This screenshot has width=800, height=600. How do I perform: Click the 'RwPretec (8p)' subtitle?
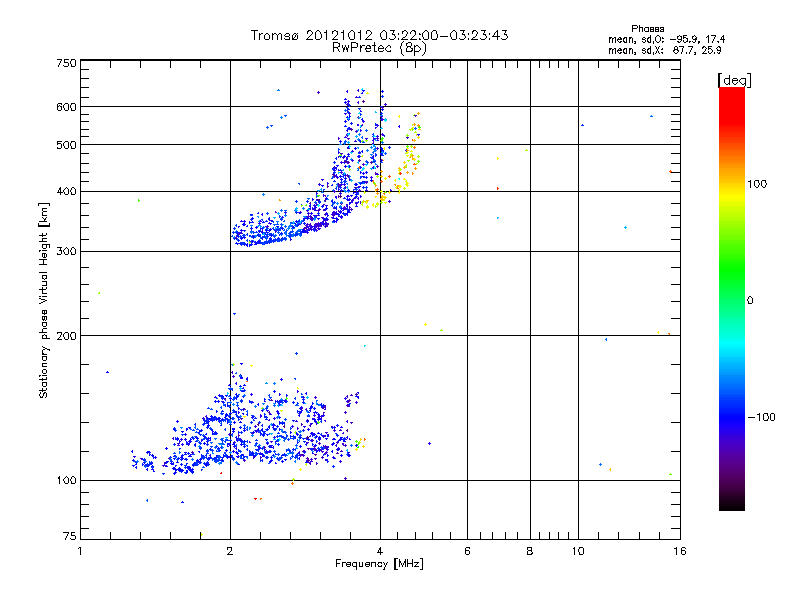[x=379, y=48]
